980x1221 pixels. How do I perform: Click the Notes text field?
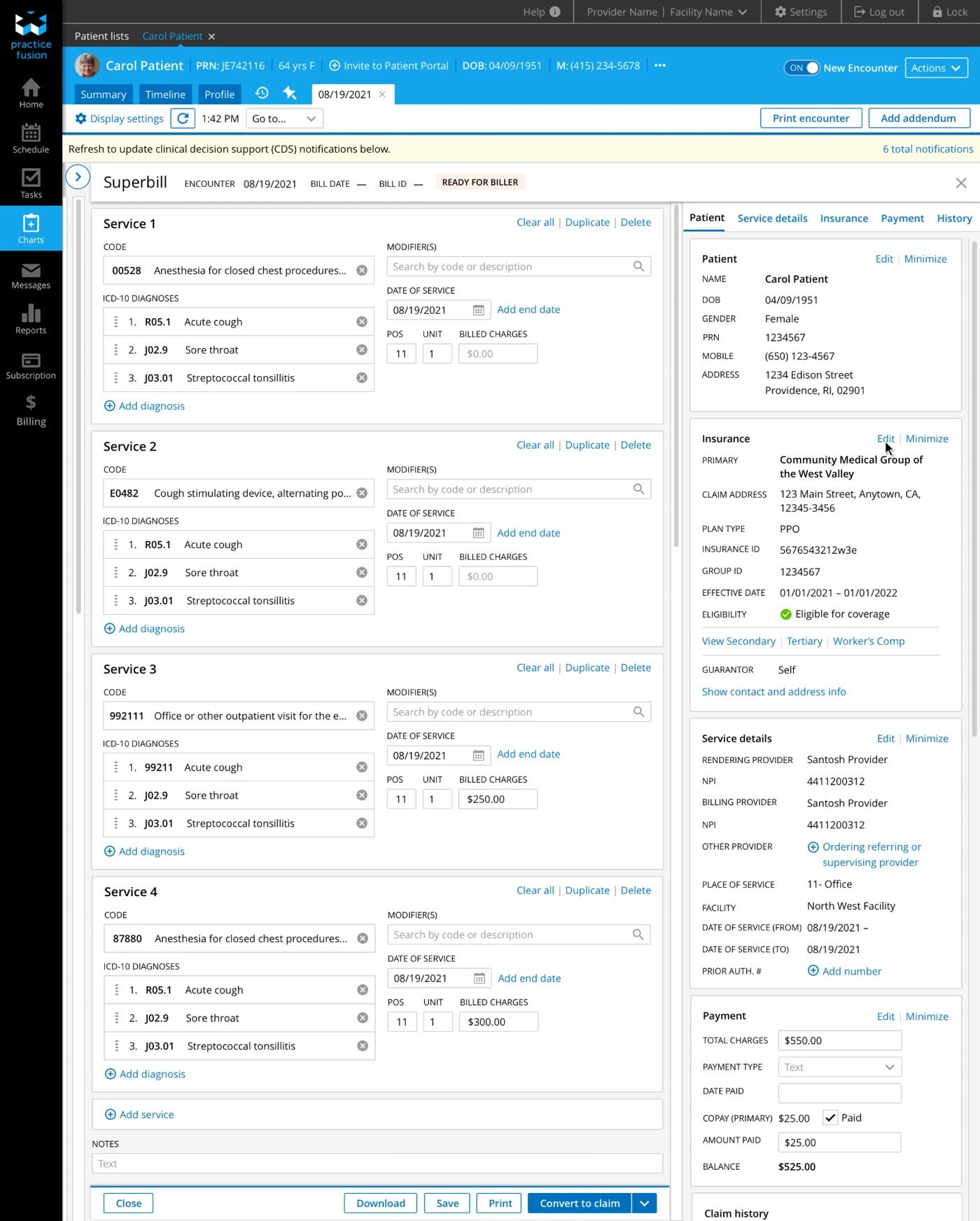click(377, 1164)
